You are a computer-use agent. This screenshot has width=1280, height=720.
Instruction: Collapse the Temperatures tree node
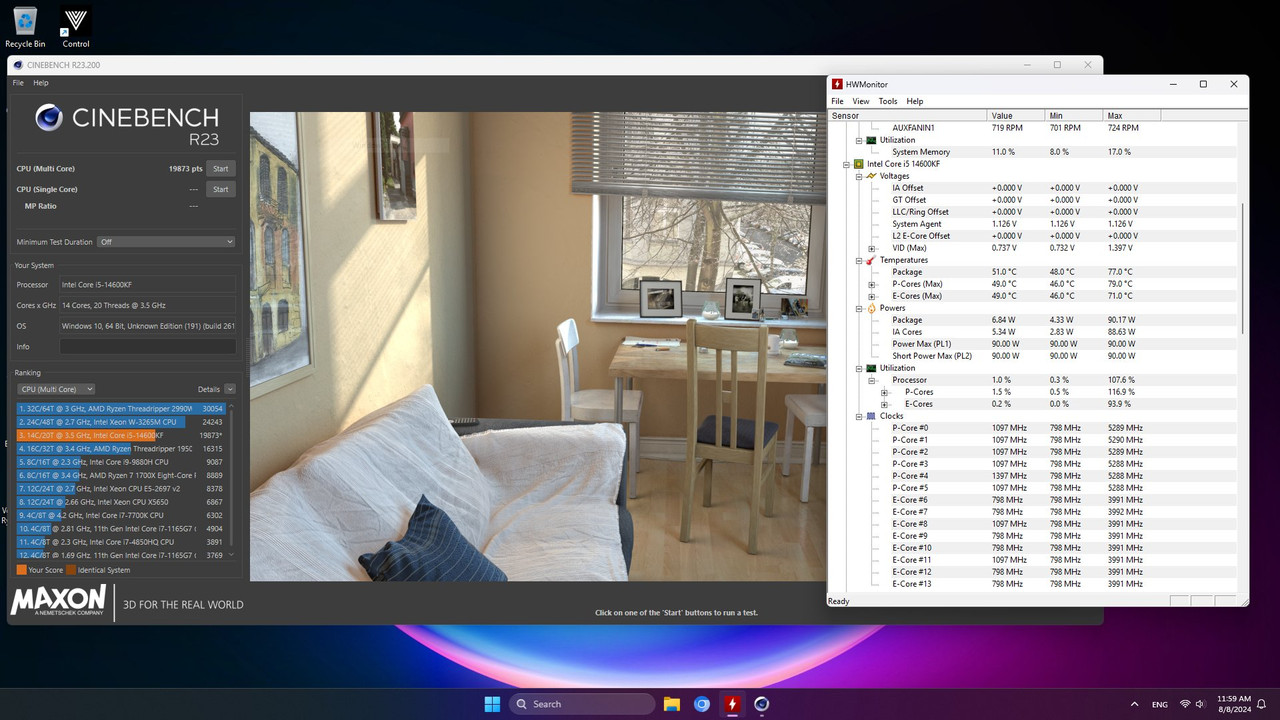(859, 260)
